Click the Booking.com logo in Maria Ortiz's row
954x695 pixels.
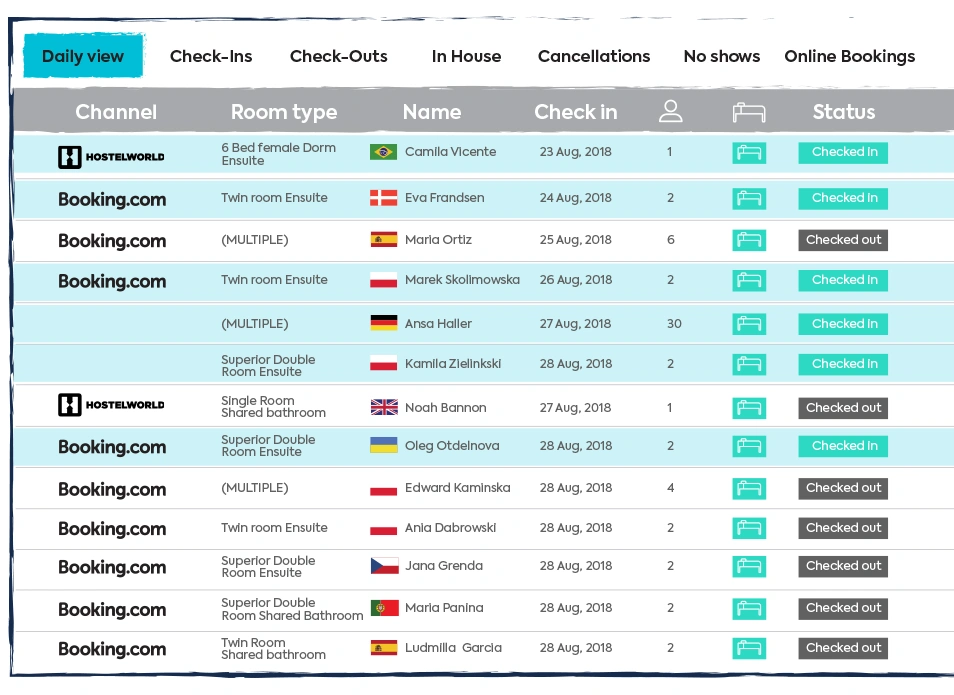(112, 241)
